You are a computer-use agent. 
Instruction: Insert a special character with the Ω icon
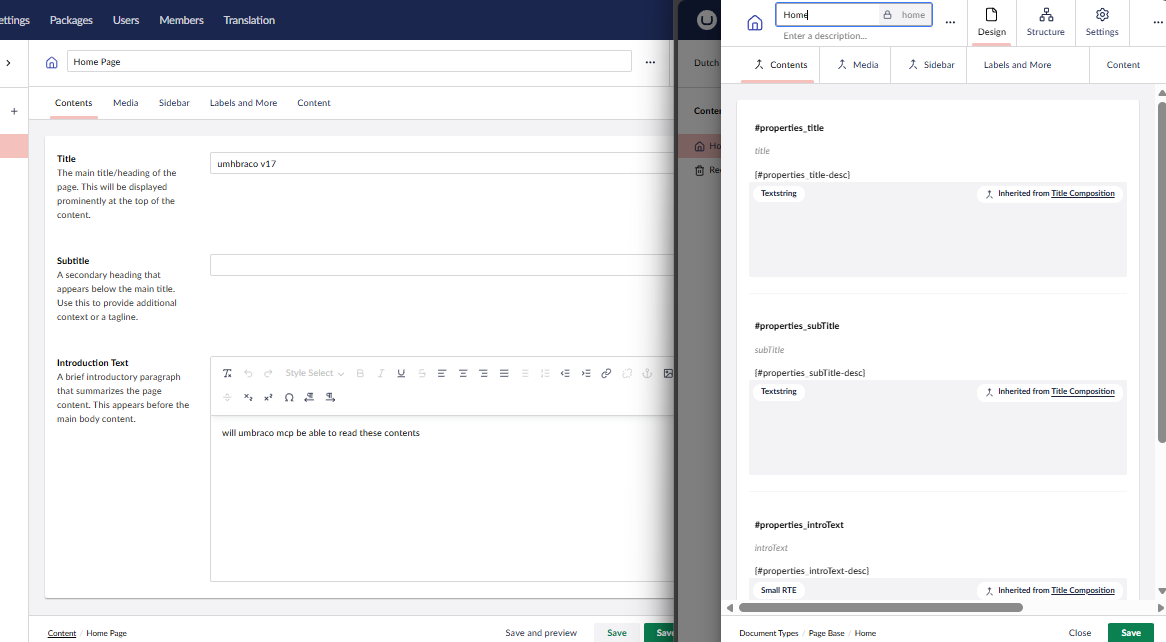click(x=289, y=397)
